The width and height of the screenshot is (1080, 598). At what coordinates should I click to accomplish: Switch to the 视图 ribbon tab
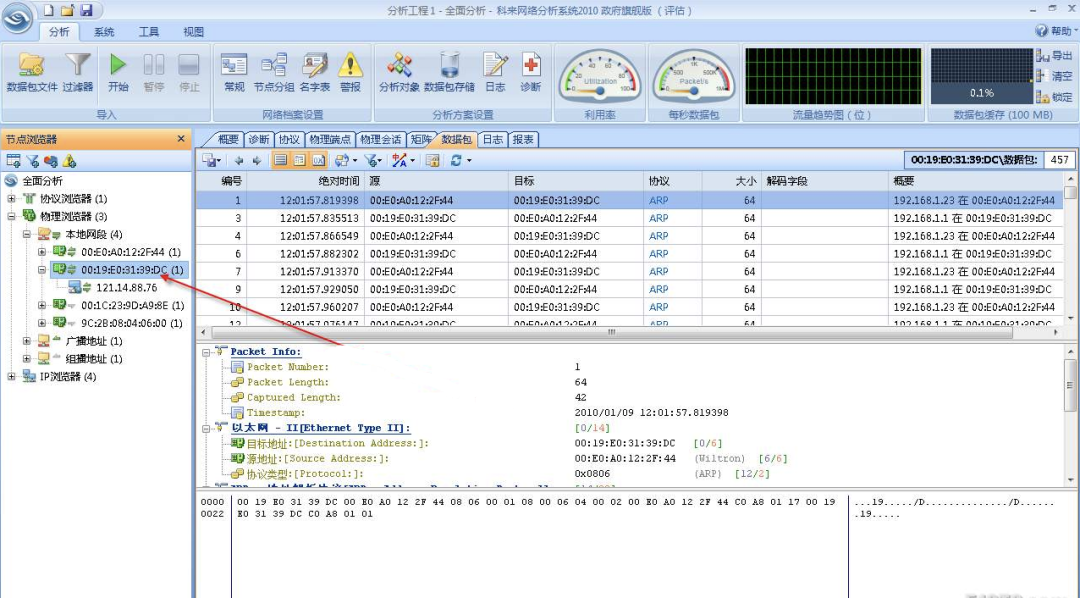point(194,32)
